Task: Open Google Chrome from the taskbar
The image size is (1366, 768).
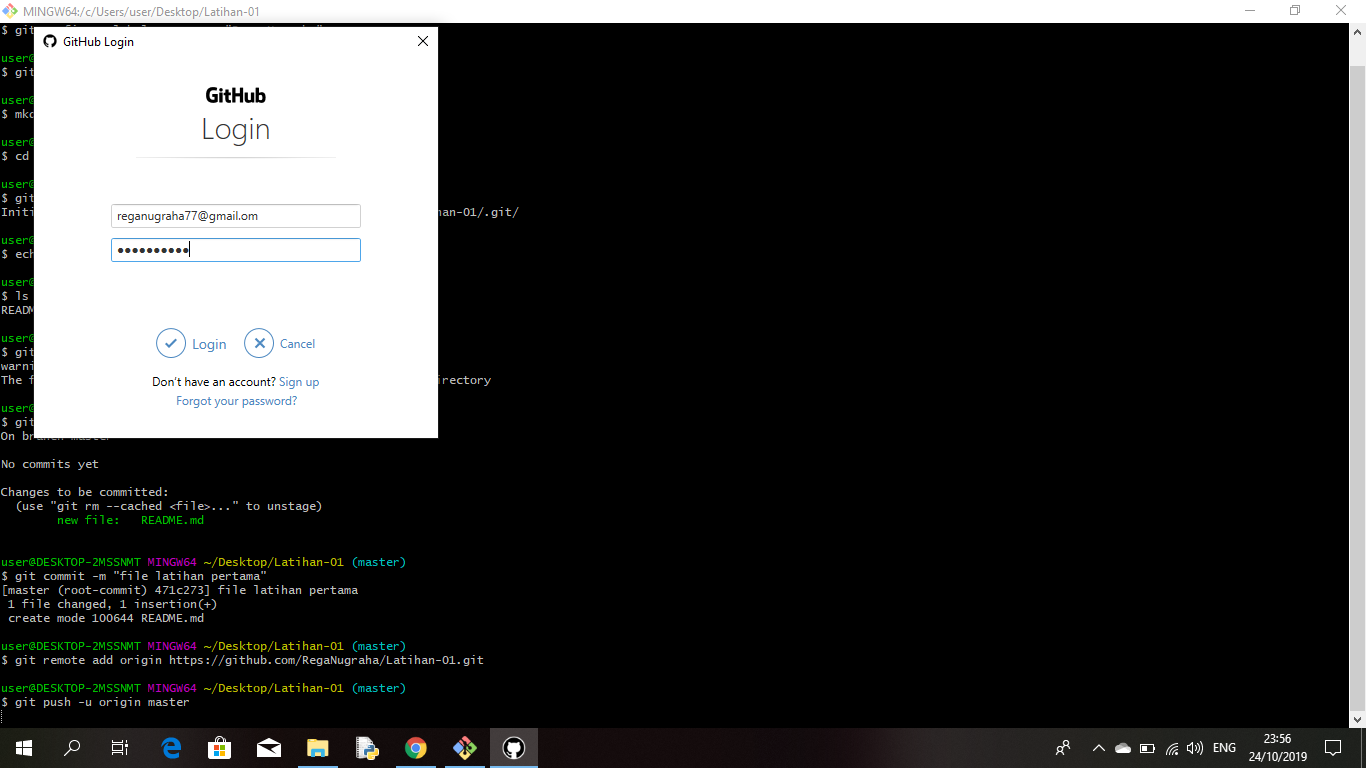Action: pos(415,747)
